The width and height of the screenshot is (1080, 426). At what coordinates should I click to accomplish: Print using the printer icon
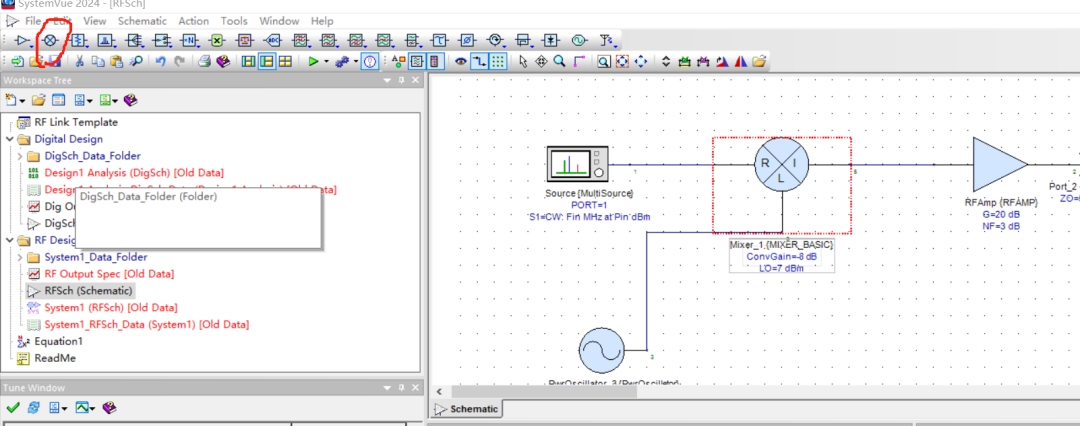(x=204, y=61)
